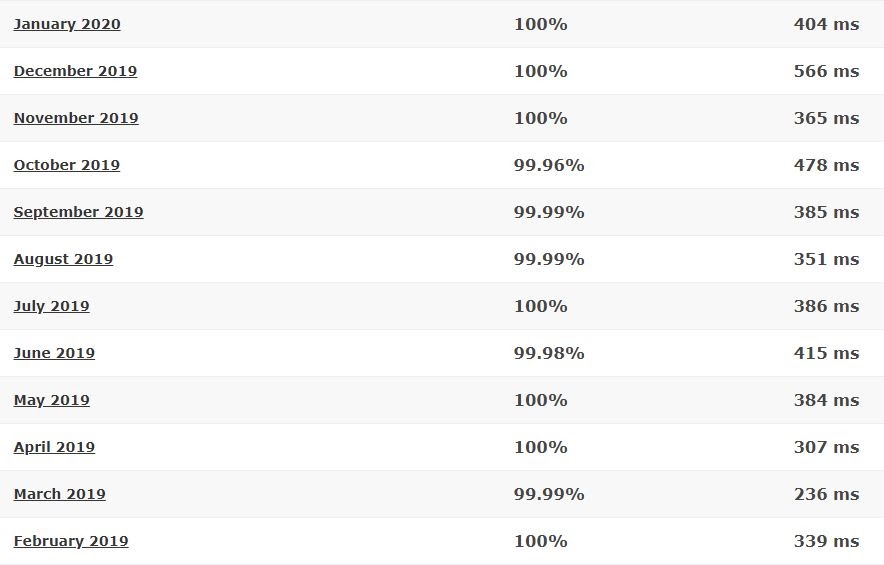This screenshot has width=884, height=565.
Task: Select the October 2019 link
Action: tap(67, 165)
